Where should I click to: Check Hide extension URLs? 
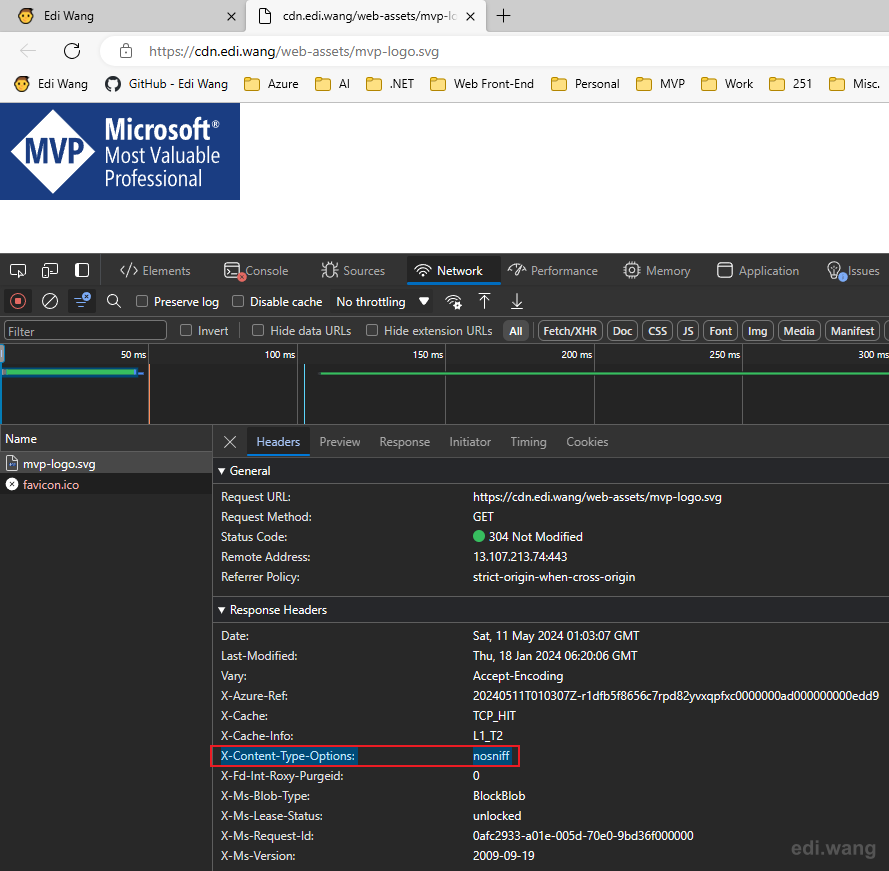(372, 330)
